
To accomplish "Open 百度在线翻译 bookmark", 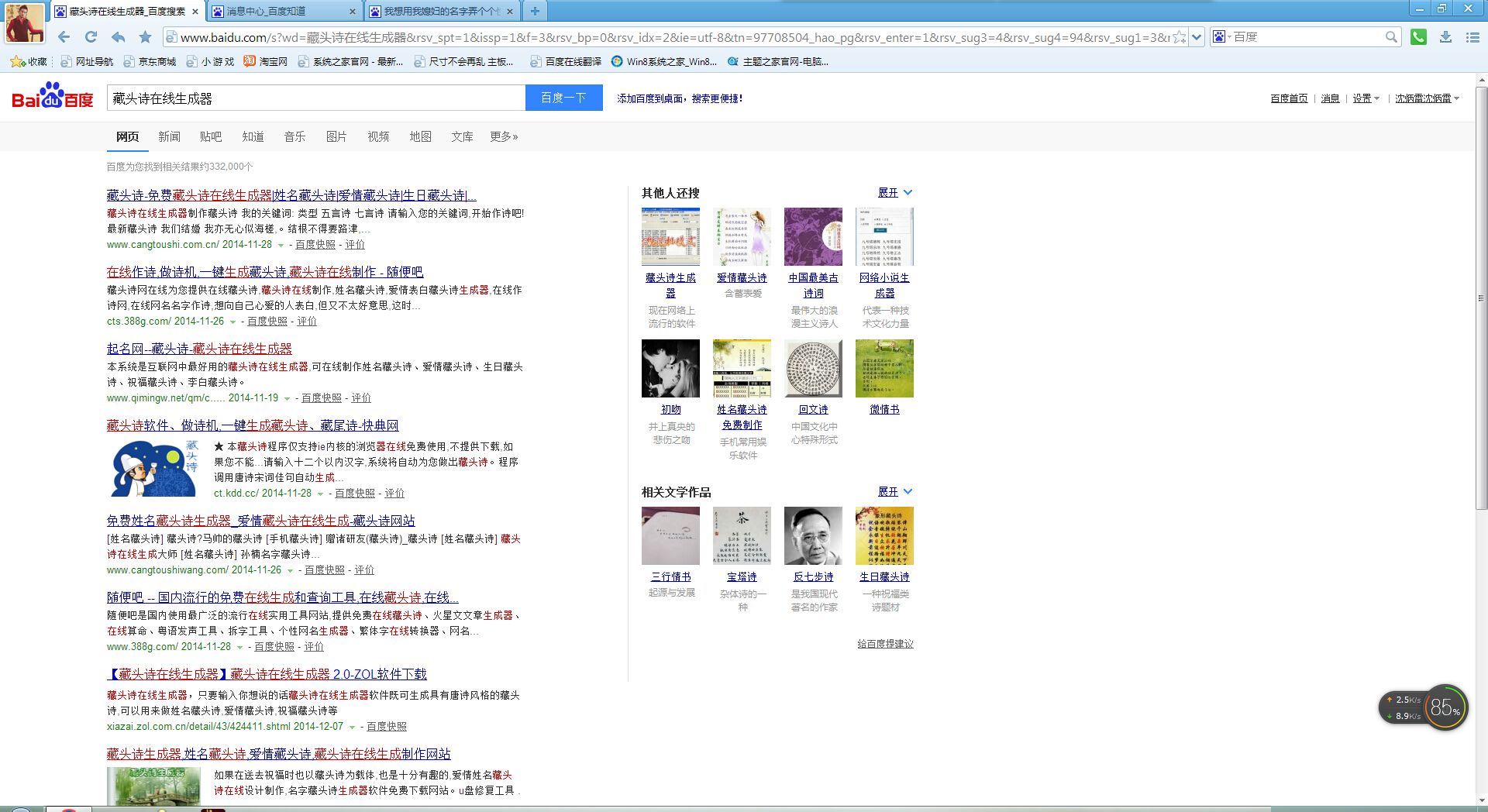I will [x=566, y=61].
